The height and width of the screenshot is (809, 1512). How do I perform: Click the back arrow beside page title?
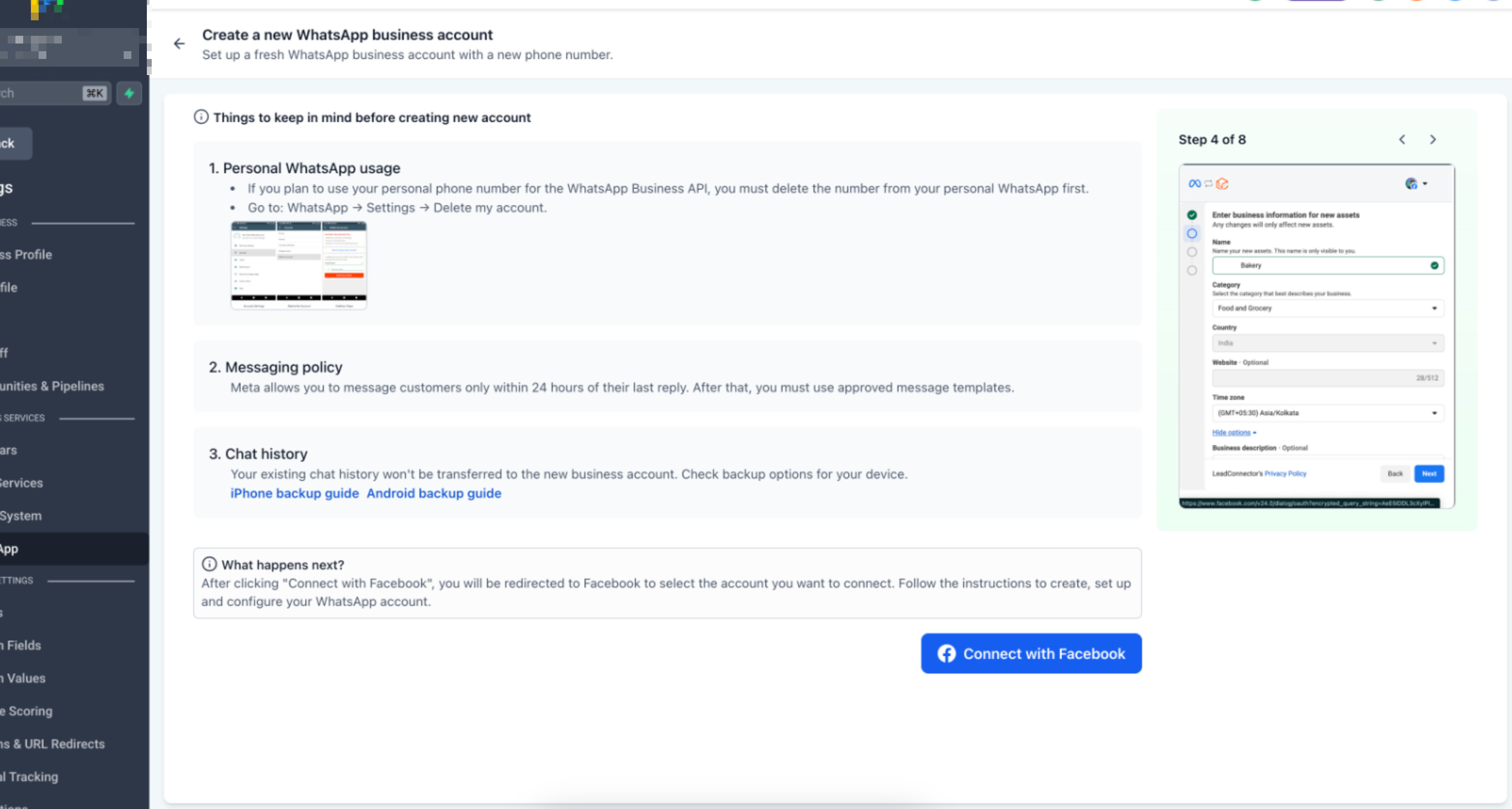[179, 43]
